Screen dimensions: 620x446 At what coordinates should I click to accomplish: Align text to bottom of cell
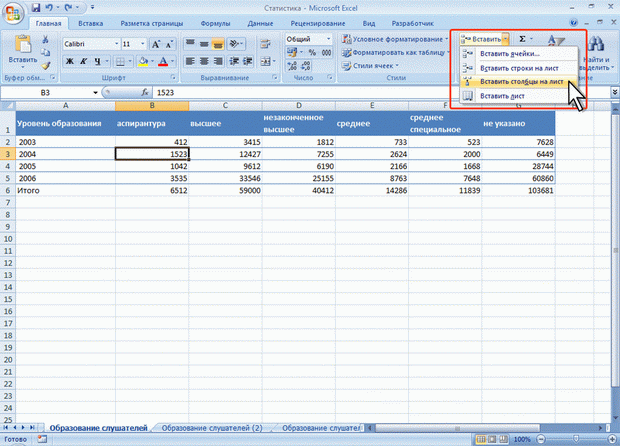click(218, 43)
